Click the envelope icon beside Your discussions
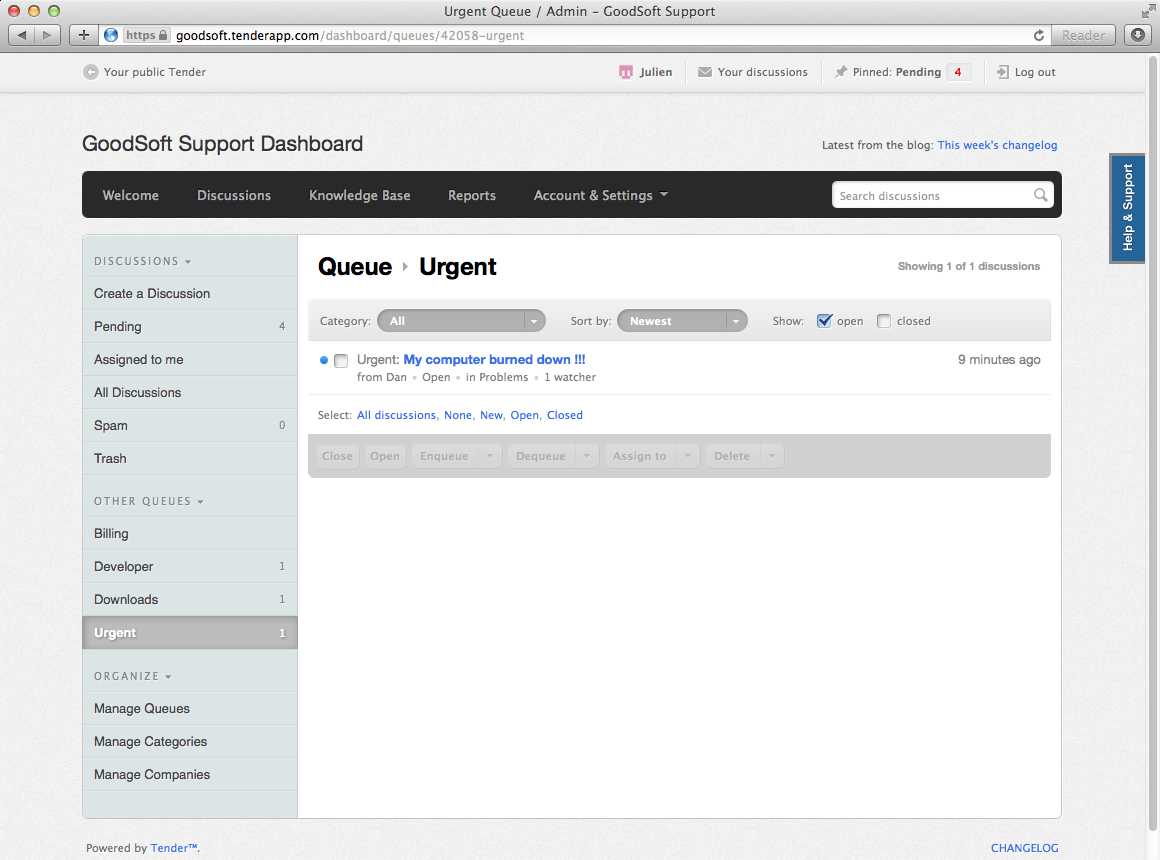Screen dimensions: 1160x860 [x=704, y=72]
